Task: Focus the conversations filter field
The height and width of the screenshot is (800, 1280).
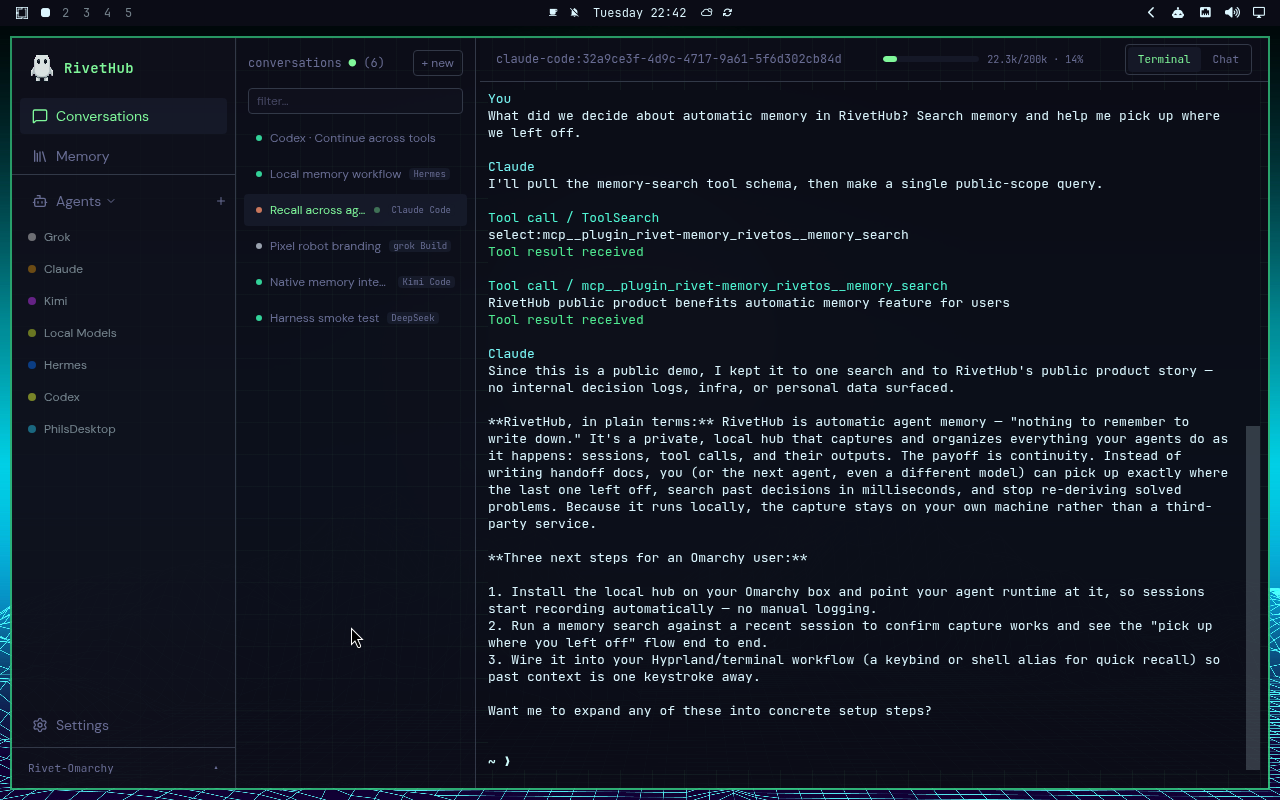Action: [x=355, y=101]
